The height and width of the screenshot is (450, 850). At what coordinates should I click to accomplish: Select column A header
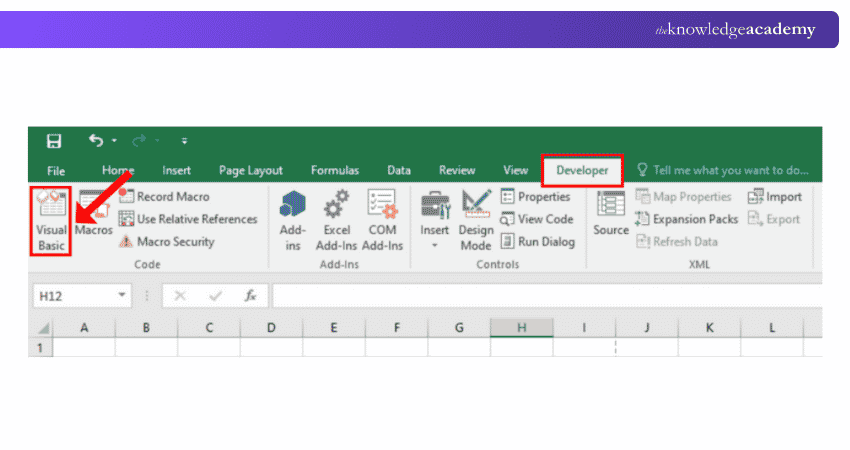point(84,327)
